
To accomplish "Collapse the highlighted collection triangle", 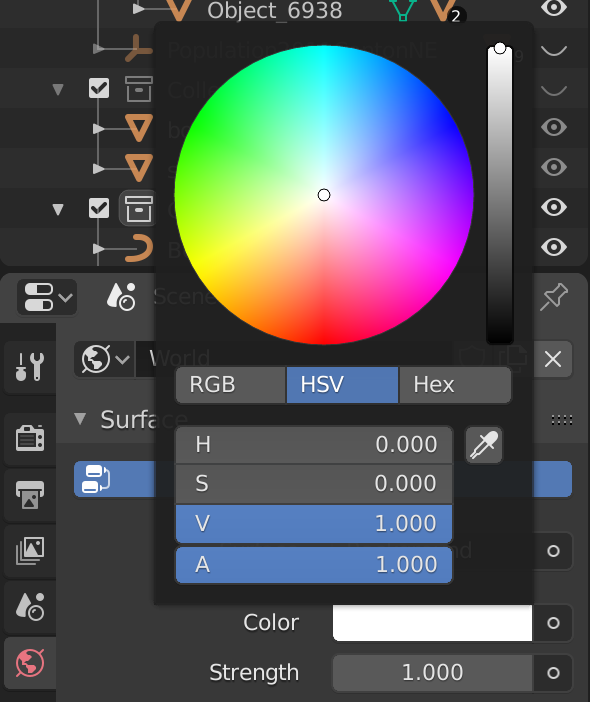I will click(58, 209).
